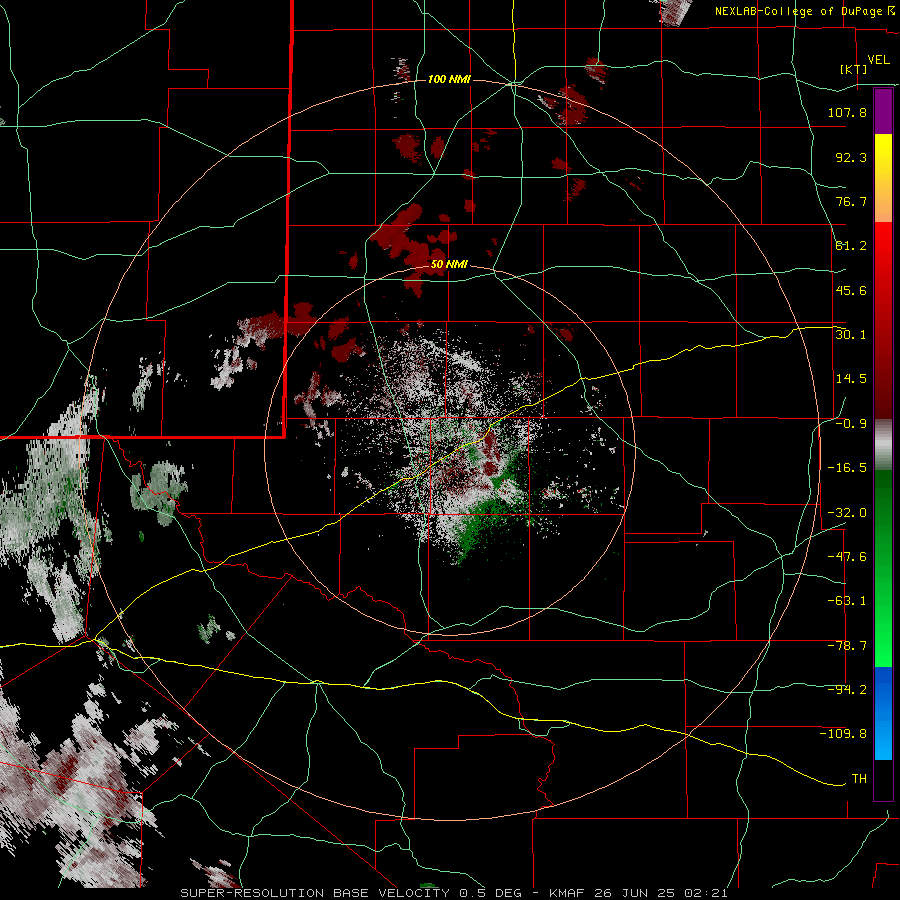Click the -63.1 legend value
Viewport: 900px width, 900px height.
coord(847,601)
